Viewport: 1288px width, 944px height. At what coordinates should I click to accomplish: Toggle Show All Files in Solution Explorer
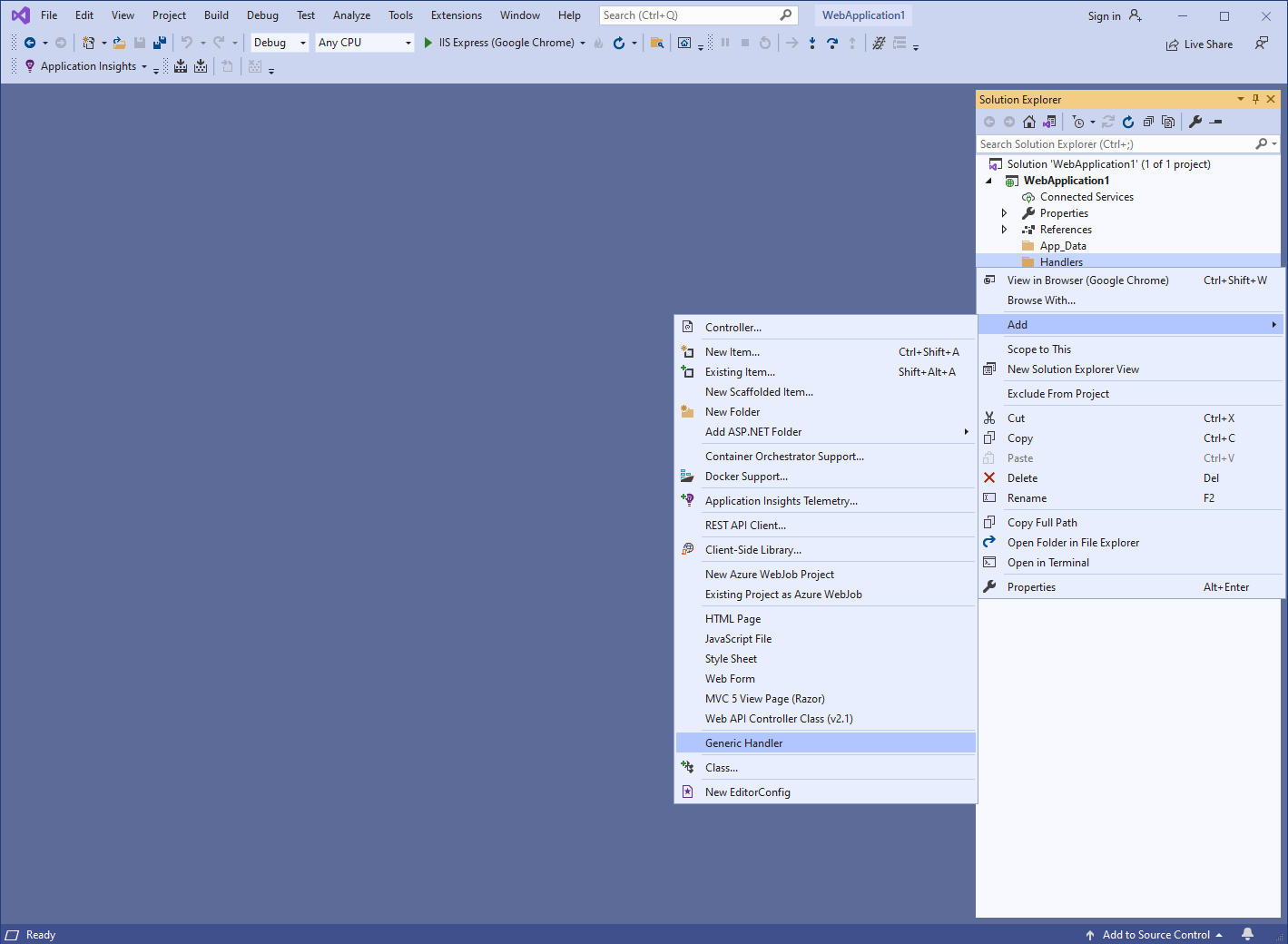click(1168, 122)
